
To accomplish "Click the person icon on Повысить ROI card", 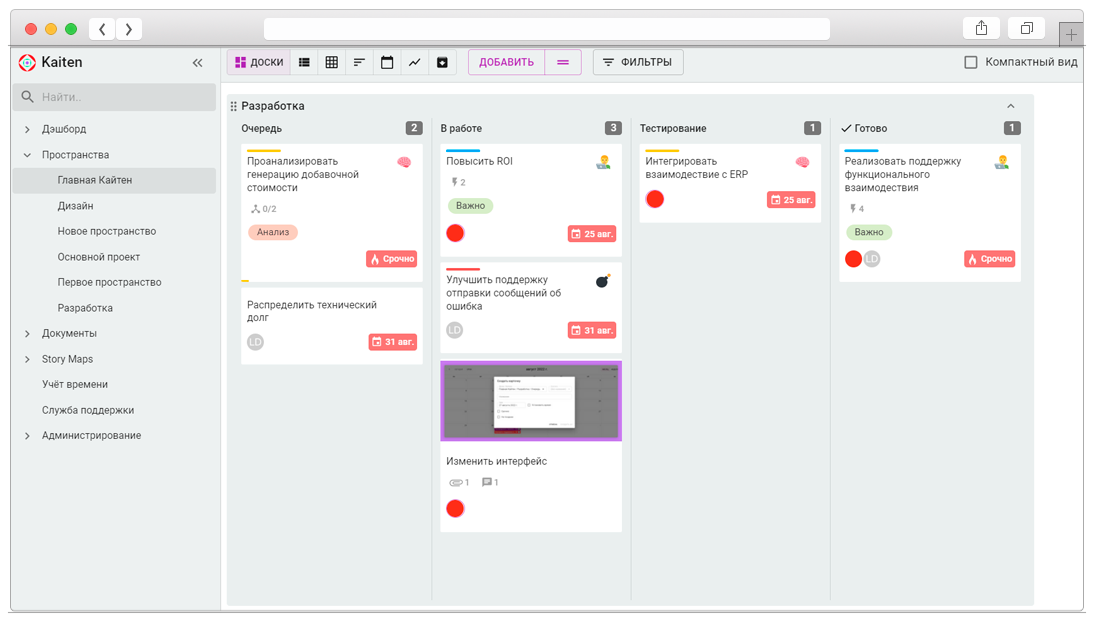I will click(x=603, y=162).
